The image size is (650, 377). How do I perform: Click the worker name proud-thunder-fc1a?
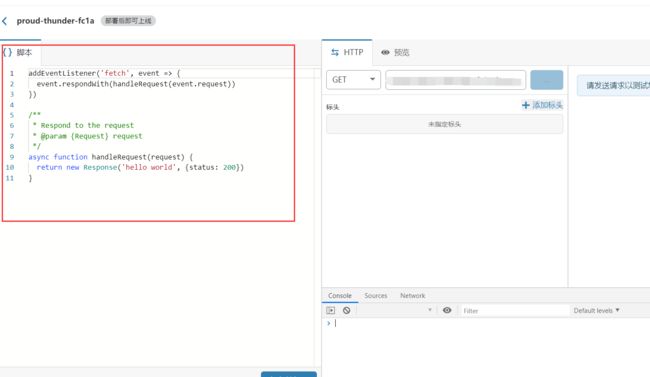[x=56, y=21]
